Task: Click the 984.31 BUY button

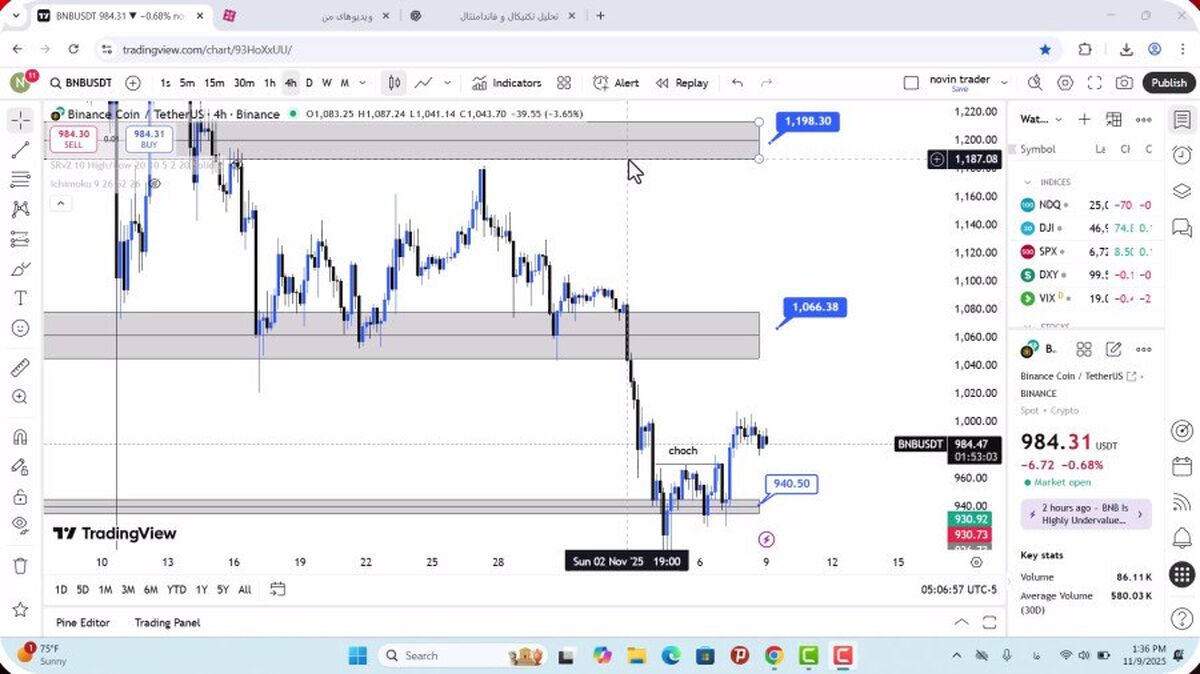Action: (149, 139)
